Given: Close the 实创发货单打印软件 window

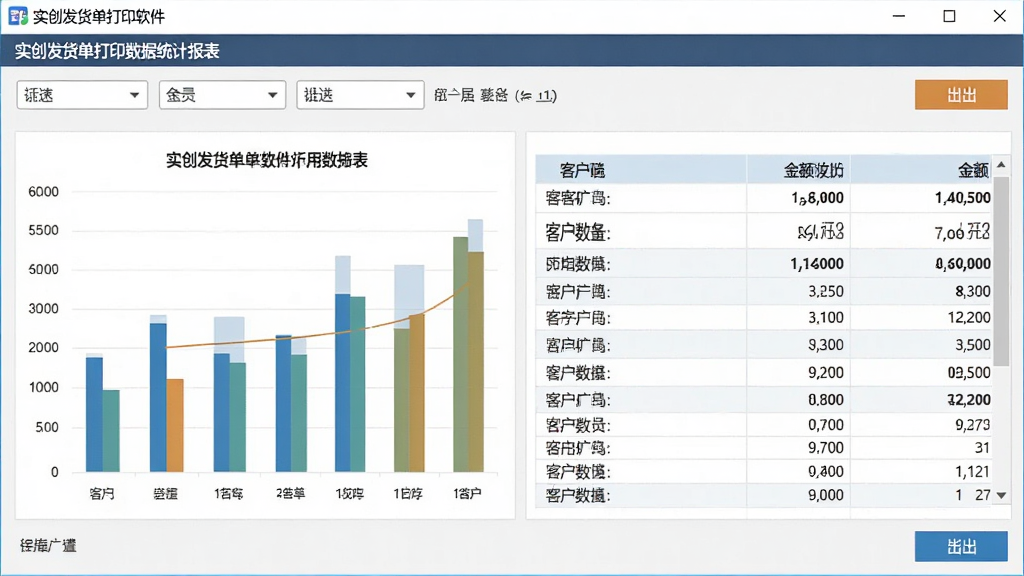Looking at the screenshot, I should pos(999,16).
